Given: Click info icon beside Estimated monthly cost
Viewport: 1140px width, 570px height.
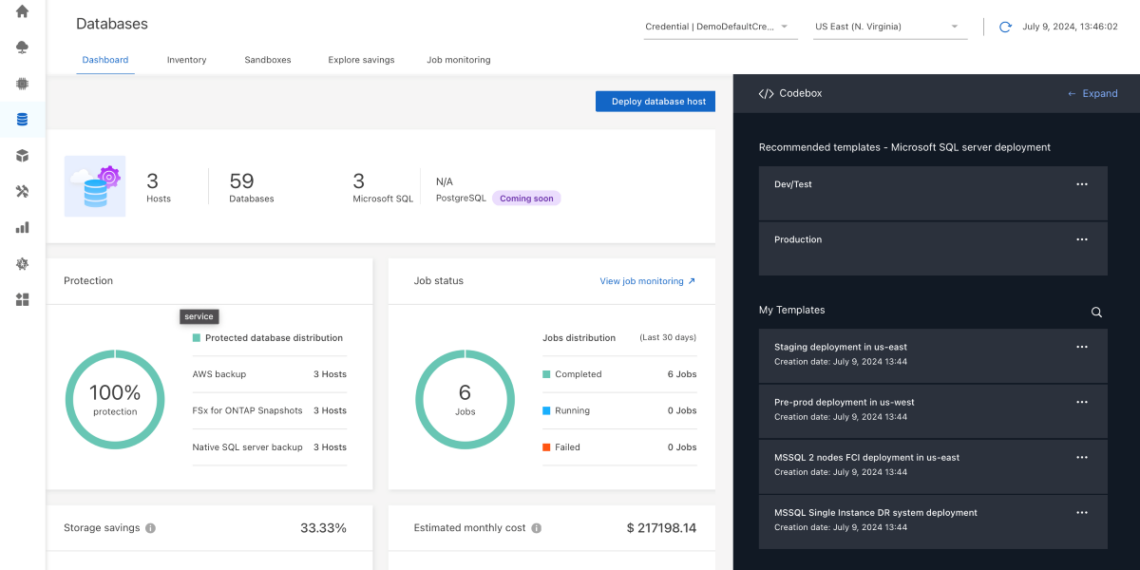Looking at the screenshot, I should pyautogui.click(x=536, y=528).
